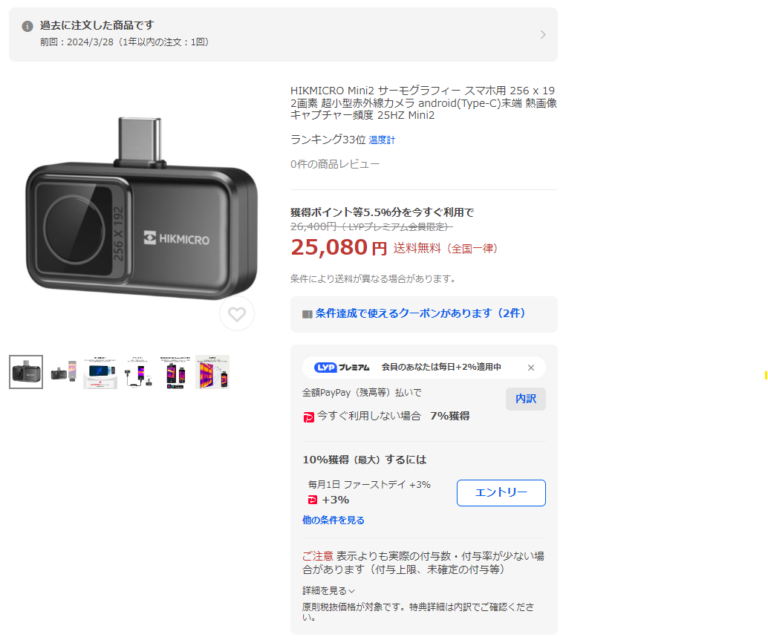768x643 pixels.
Task: Click the PayPay icon beside +3%
Action: [312, 500]
